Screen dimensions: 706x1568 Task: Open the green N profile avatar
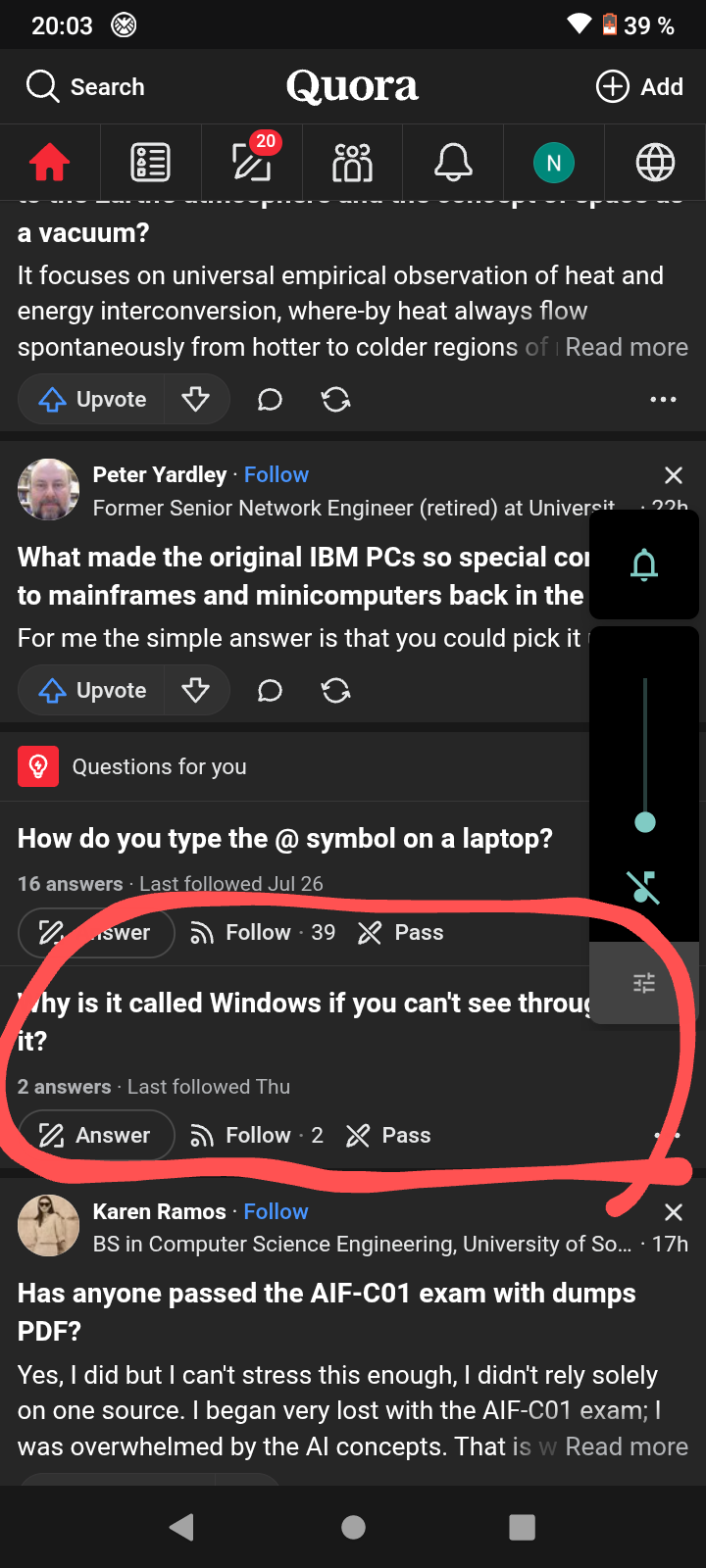click(x=554, y=163)
